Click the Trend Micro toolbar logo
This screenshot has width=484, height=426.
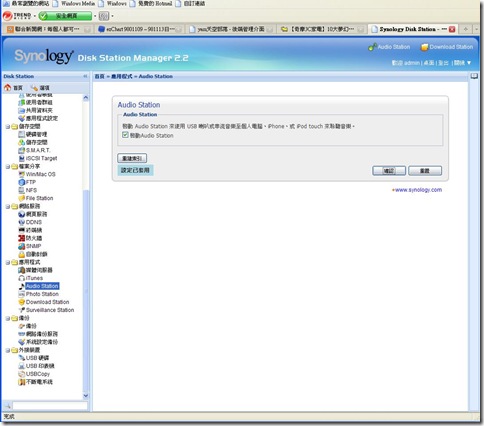click(x=17, y=16)
